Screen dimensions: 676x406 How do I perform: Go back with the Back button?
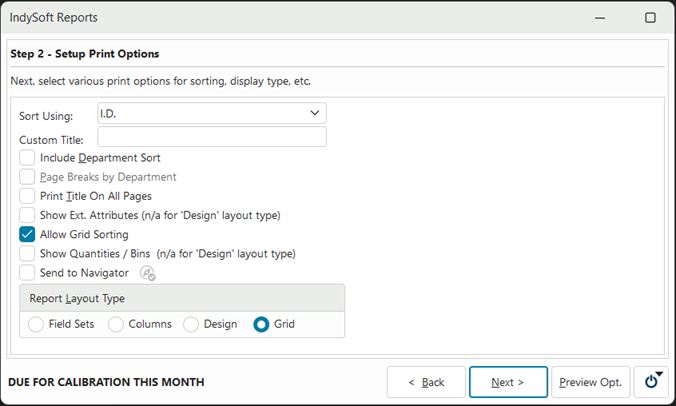426,382
